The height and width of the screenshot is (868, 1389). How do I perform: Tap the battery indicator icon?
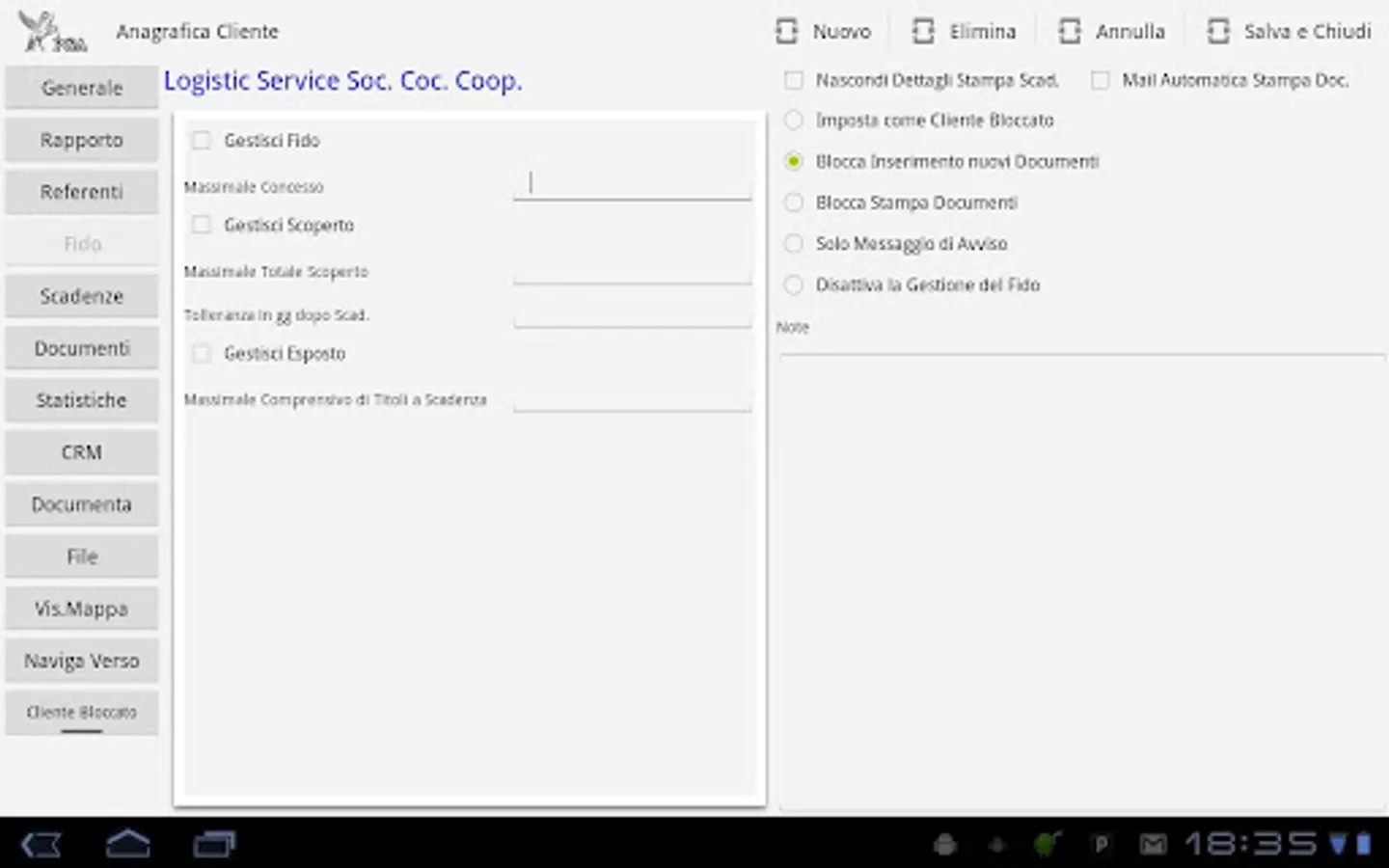pyautogui.click(x=1364, y=844)
